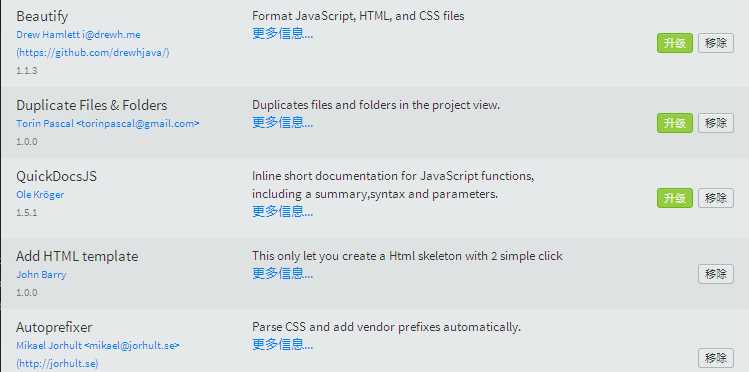Remove the Autoprefixer extension
The image size is (749, 372).
coord(716,358)
